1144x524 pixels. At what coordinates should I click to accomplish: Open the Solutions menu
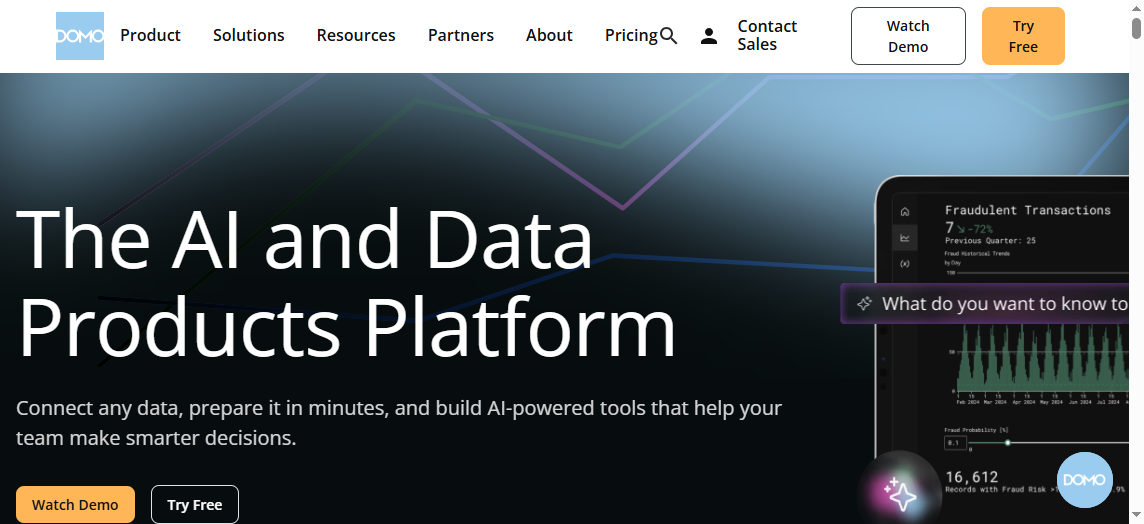pyautogui.click(x=249, y=35)
